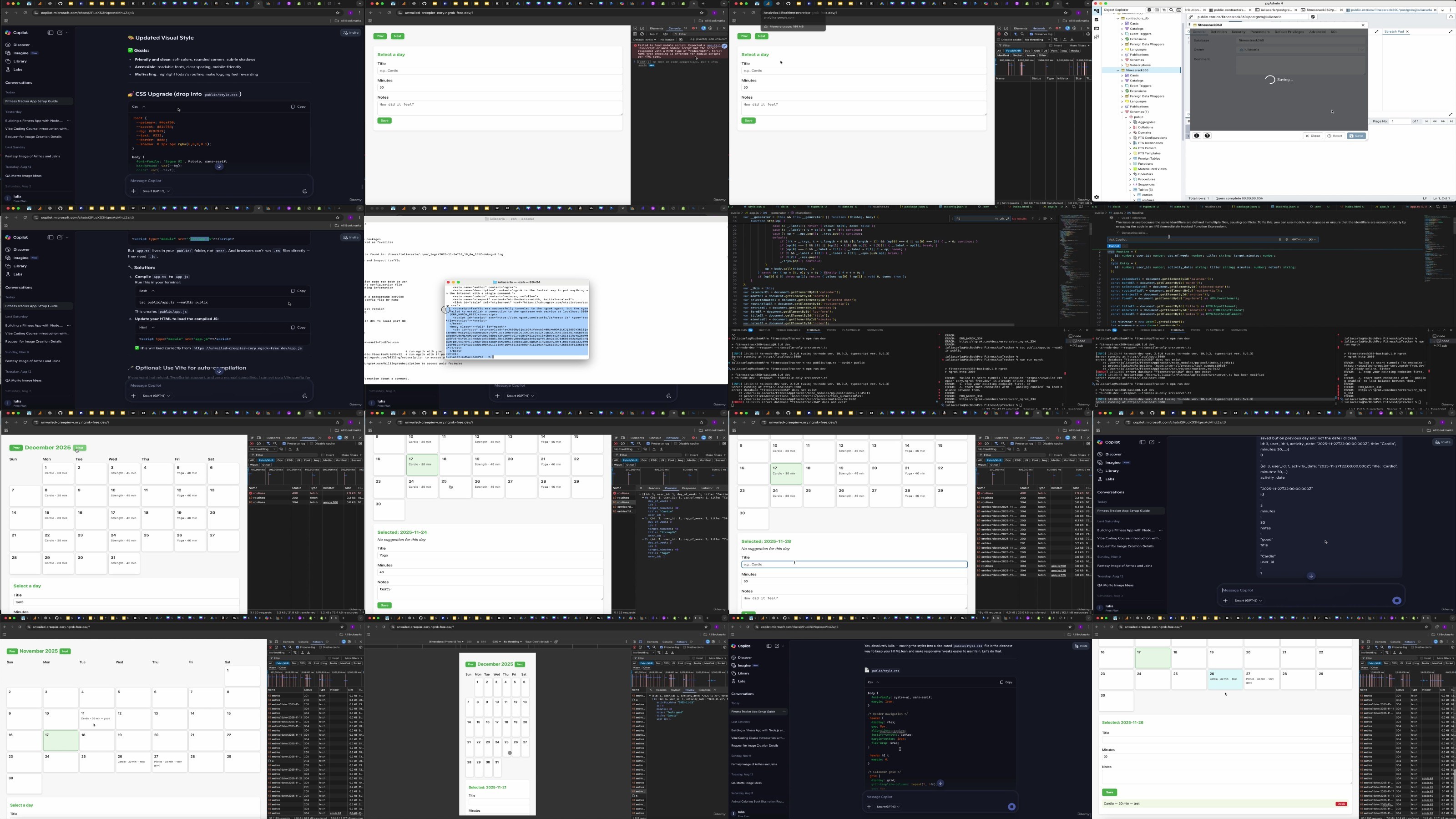Toggle 'Preserve log' in the 'Selected: 2025-11-28' window
1456x819 pixels.
[x=1012, y=444]
